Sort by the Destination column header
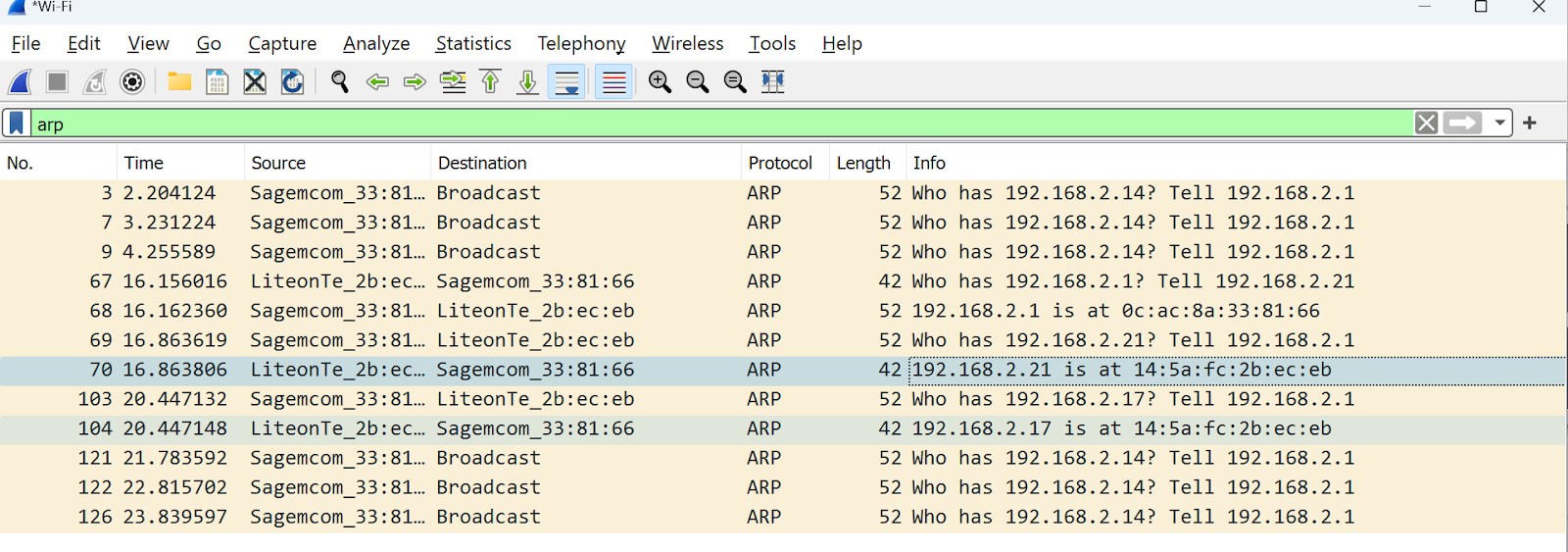 [585, 163]
